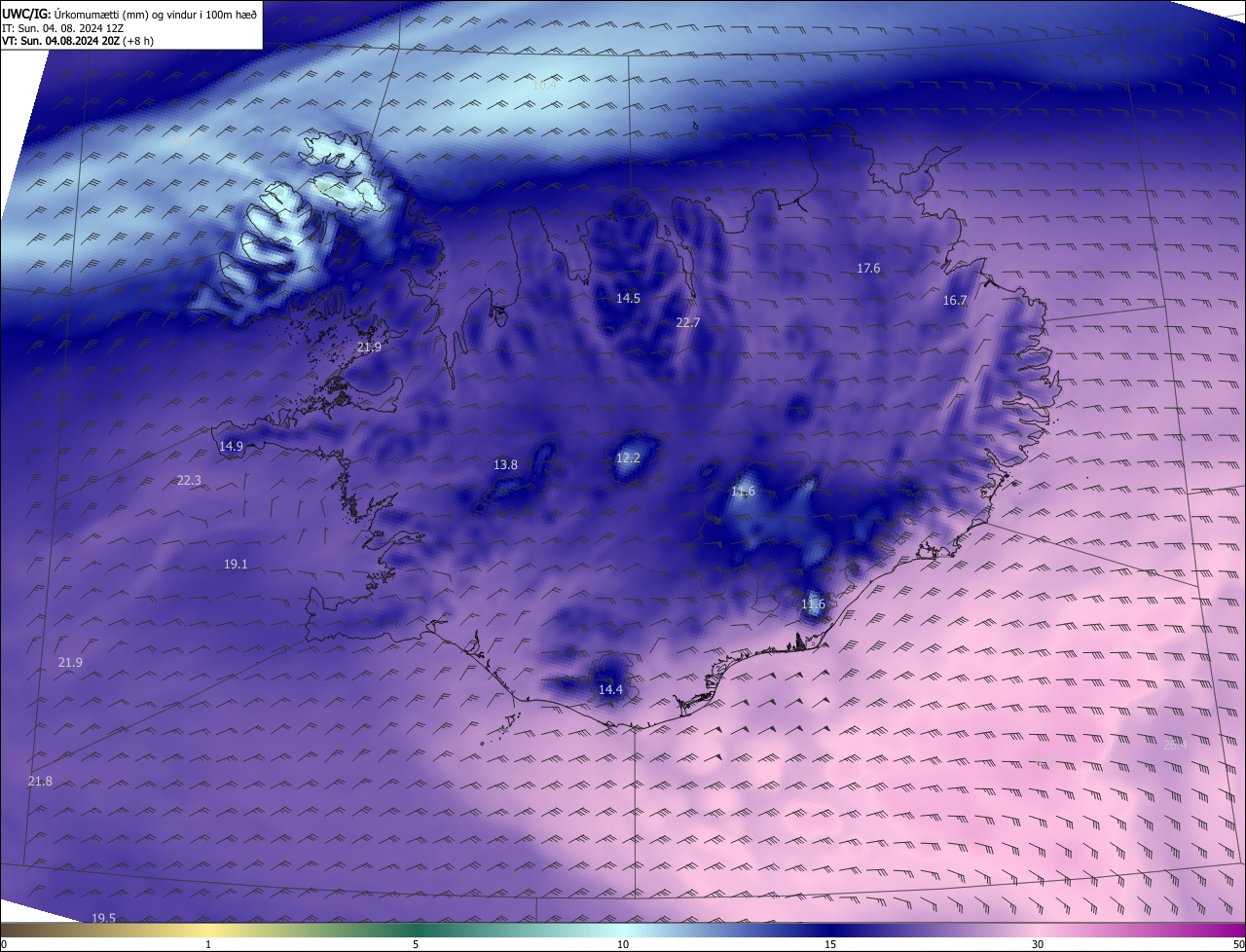Select the 21.8 value label on the map
Viewport: 1246px width, 952px height.
tap(40, 782)
